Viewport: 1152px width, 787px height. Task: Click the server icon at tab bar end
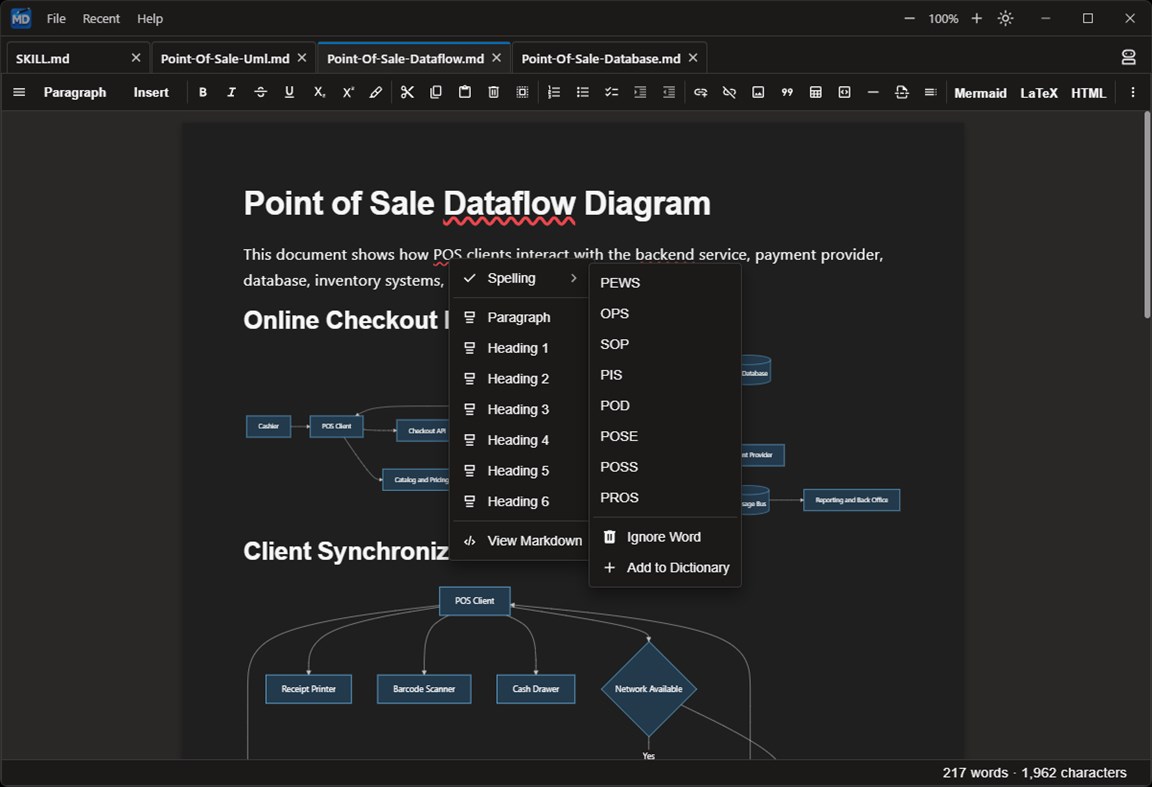tap(1128, 57)
